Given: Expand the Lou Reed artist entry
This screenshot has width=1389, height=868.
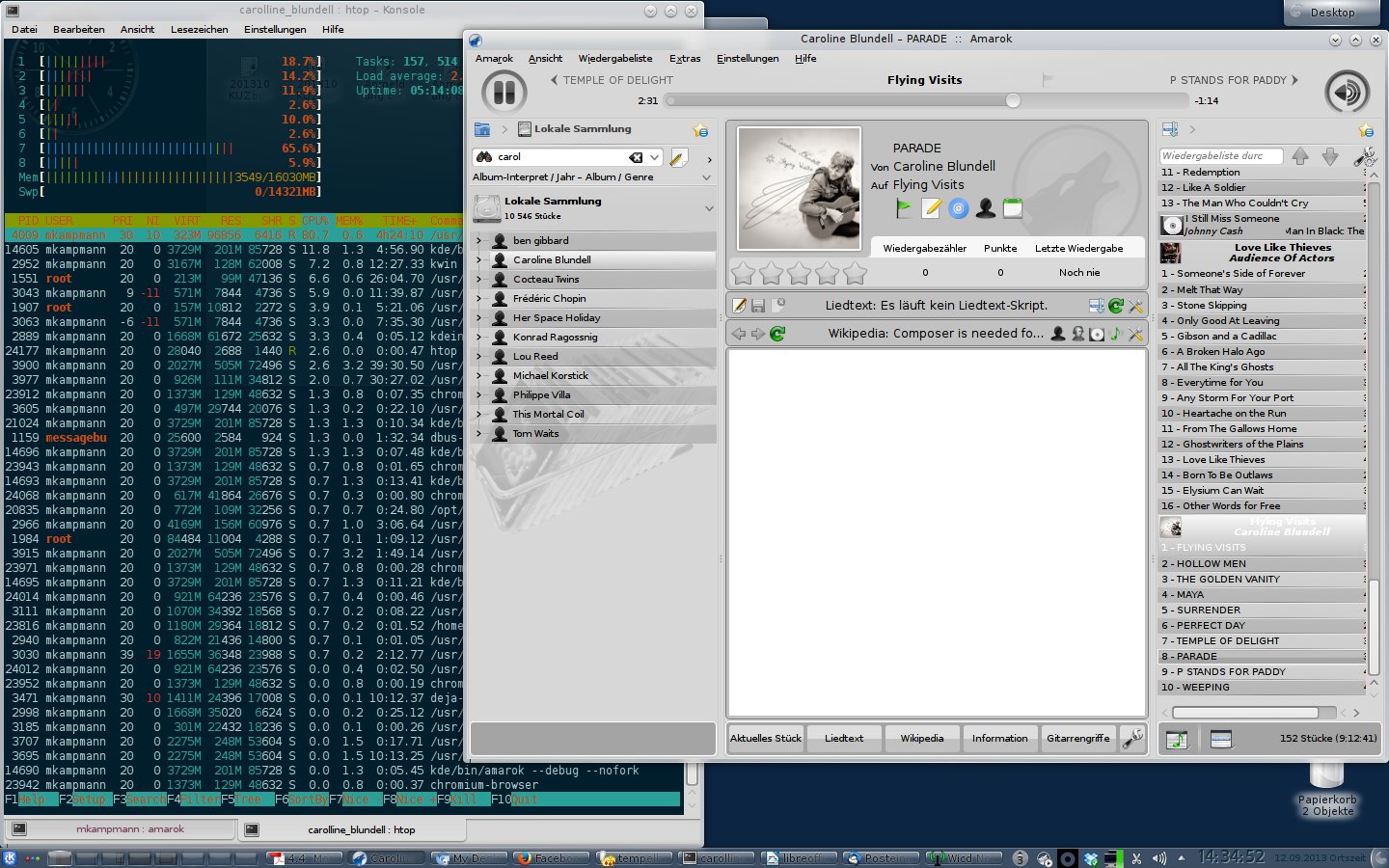Looking at the screenshot, I should [478, 357].
